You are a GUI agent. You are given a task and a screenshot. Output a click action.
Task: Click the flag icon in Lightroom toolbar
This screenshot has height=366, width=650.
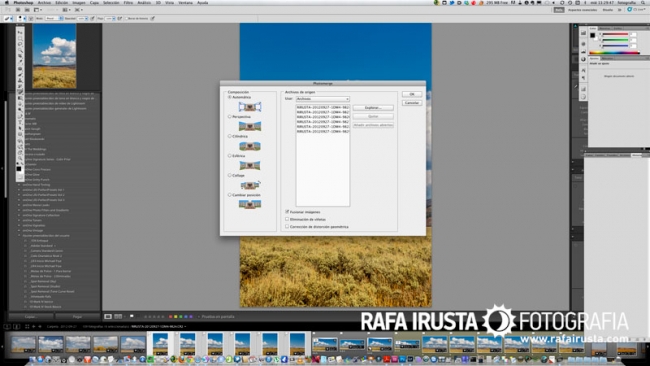tap(132, 316)
